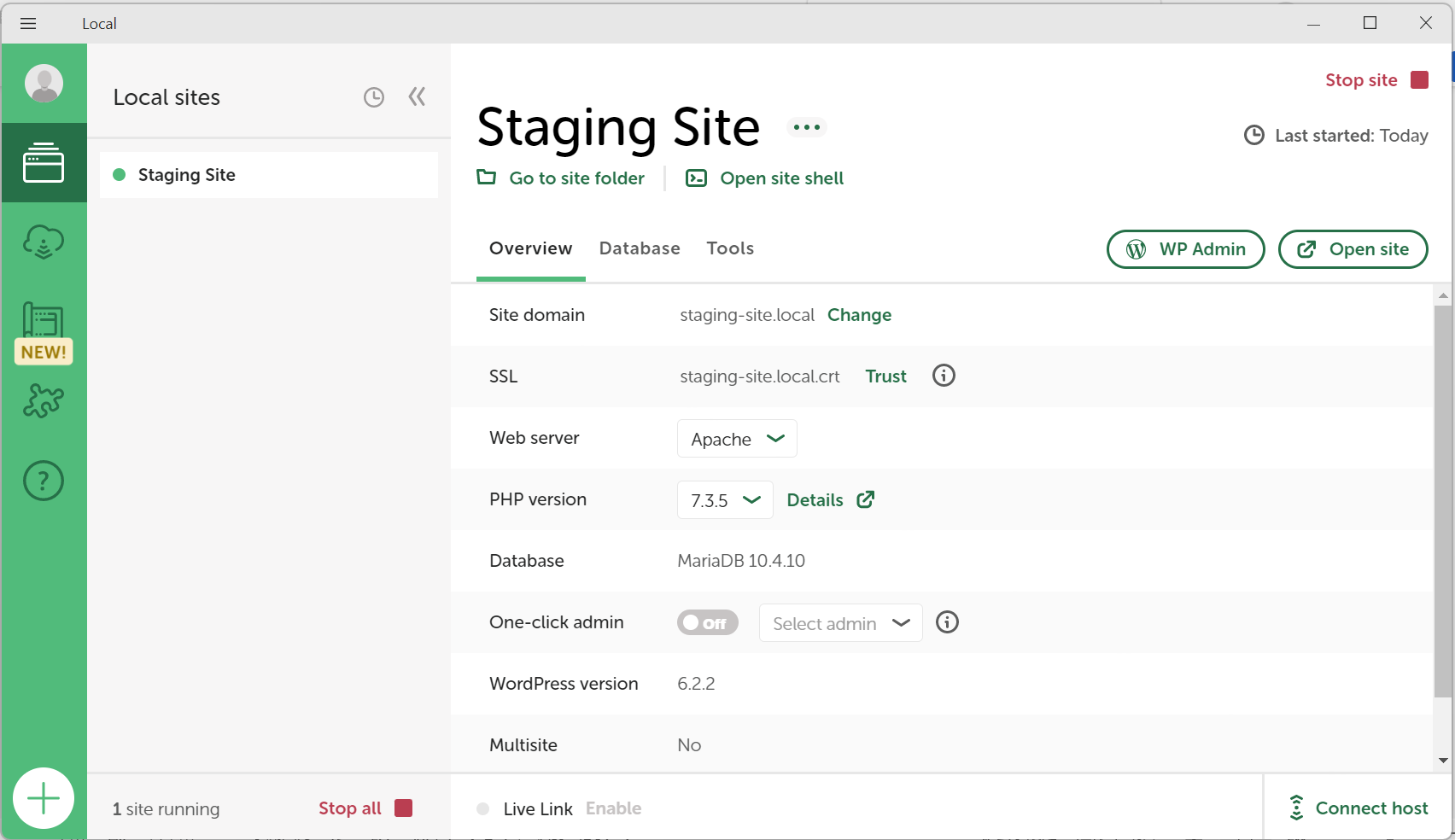Click the vertical scrollbar thumb
The height and width of the screenshot is (840, 1455).
tap(1443, 500)
